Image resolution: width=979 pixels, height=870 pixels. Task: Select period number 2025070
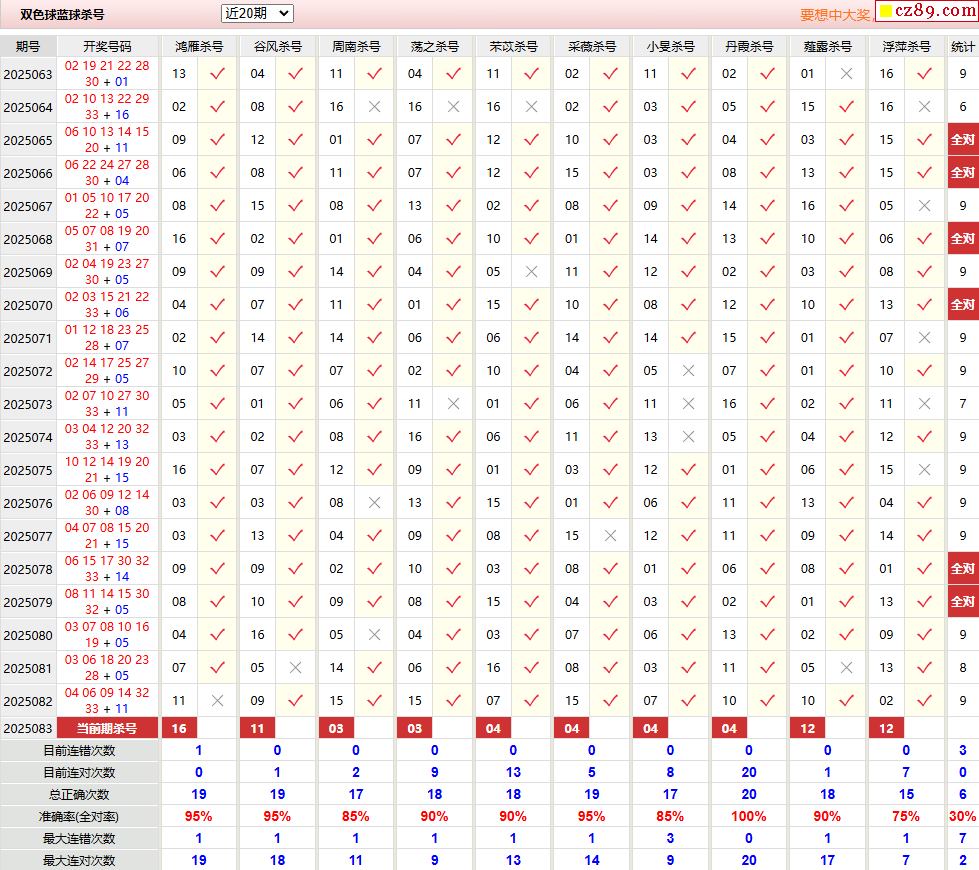coord(28,305)
